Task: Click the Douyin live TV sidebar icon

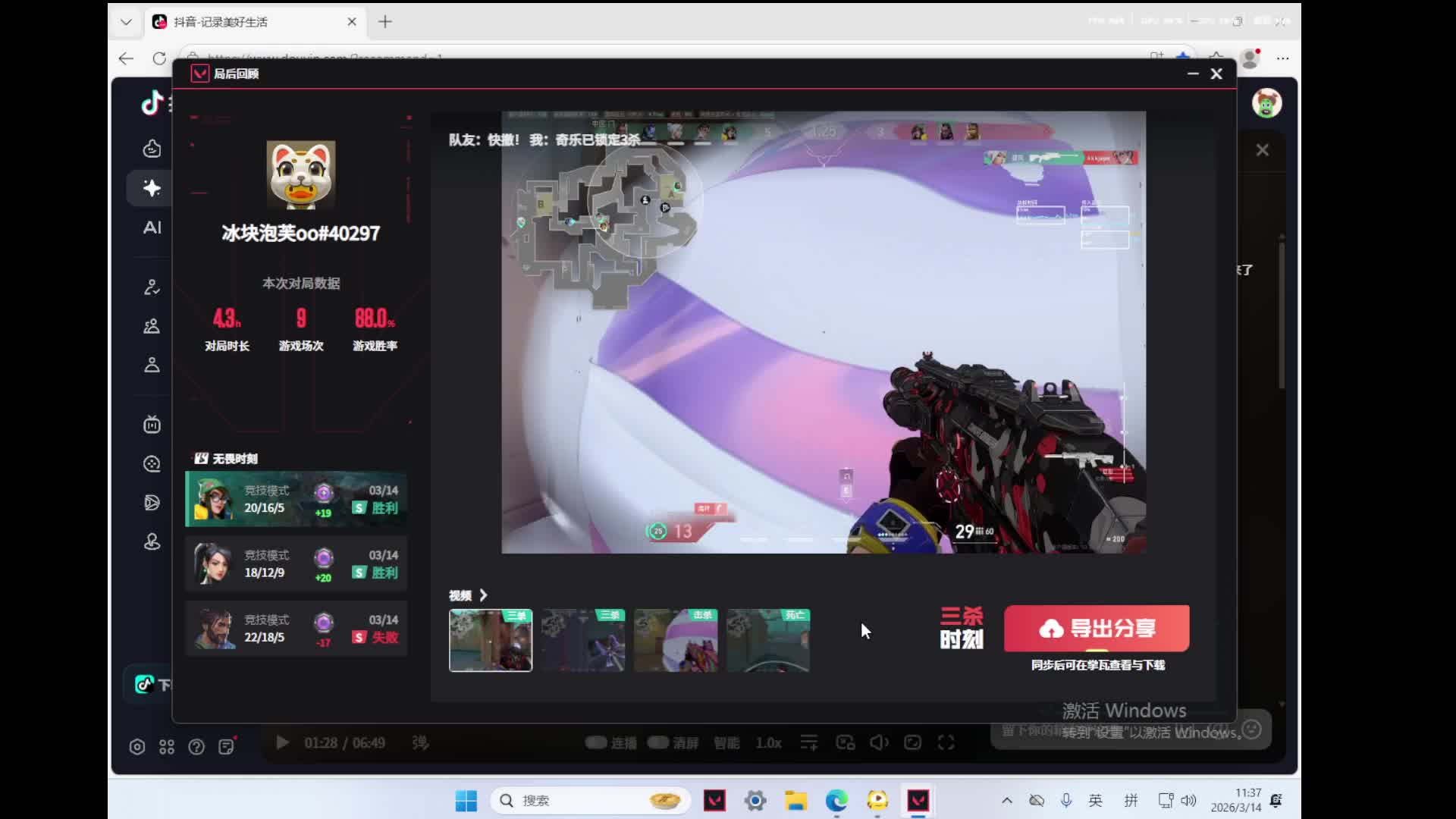Action: [152, 425]
